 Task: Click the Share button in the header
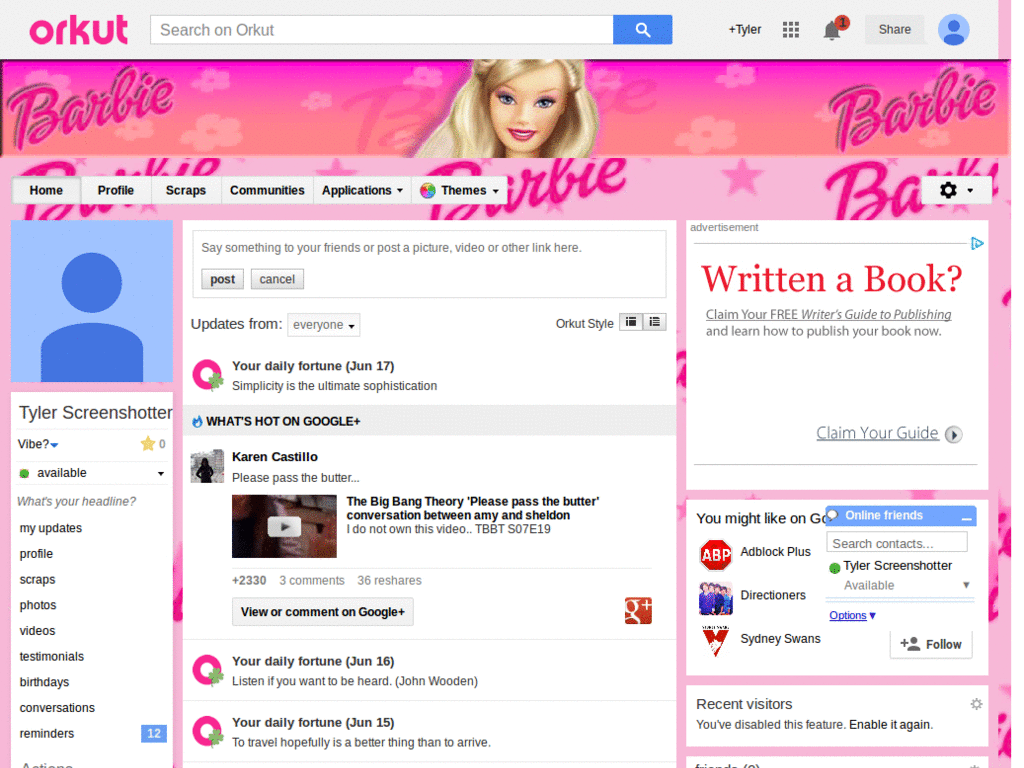[894, 29]
